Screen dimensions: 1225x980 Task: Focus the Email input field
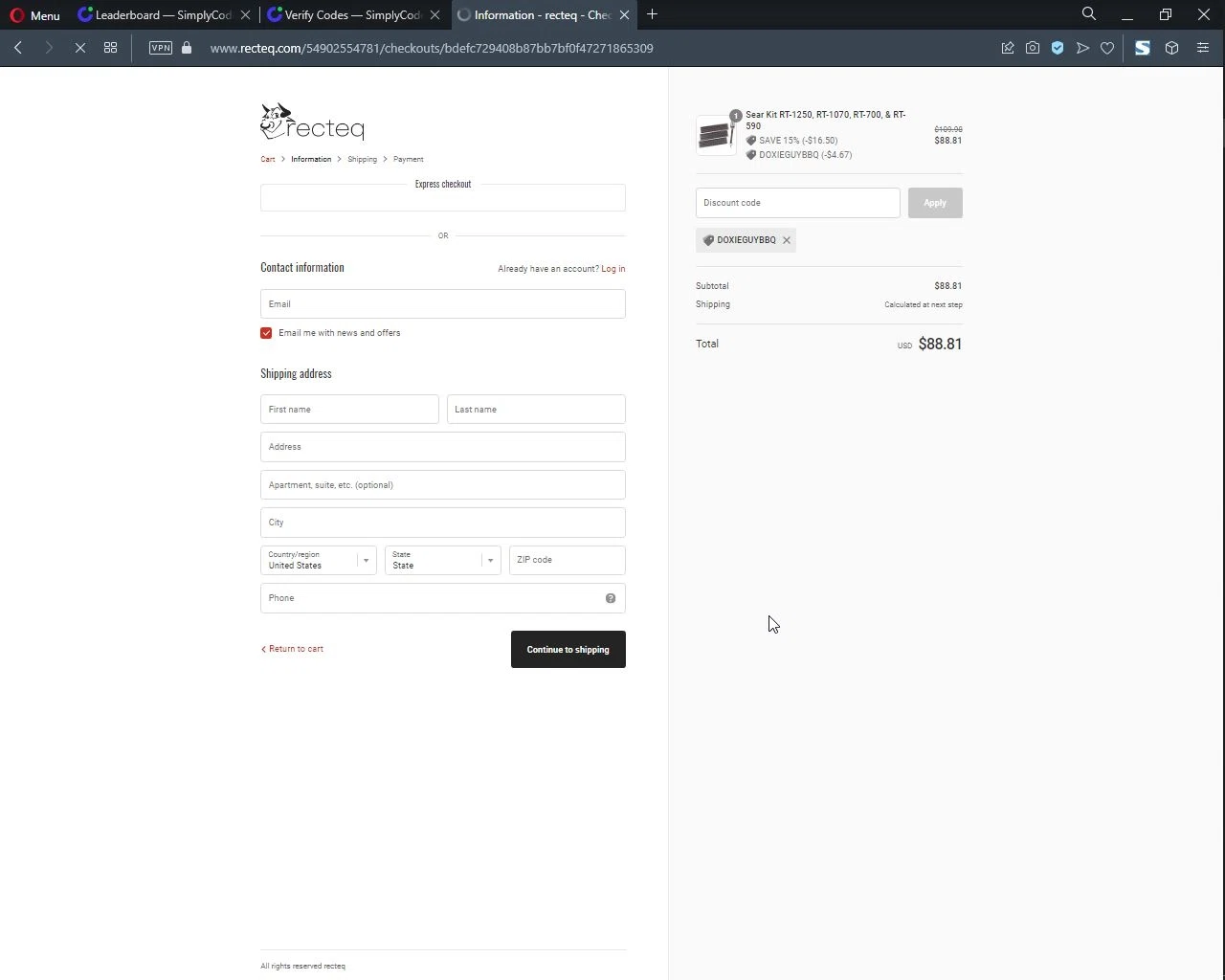point(443,304)
